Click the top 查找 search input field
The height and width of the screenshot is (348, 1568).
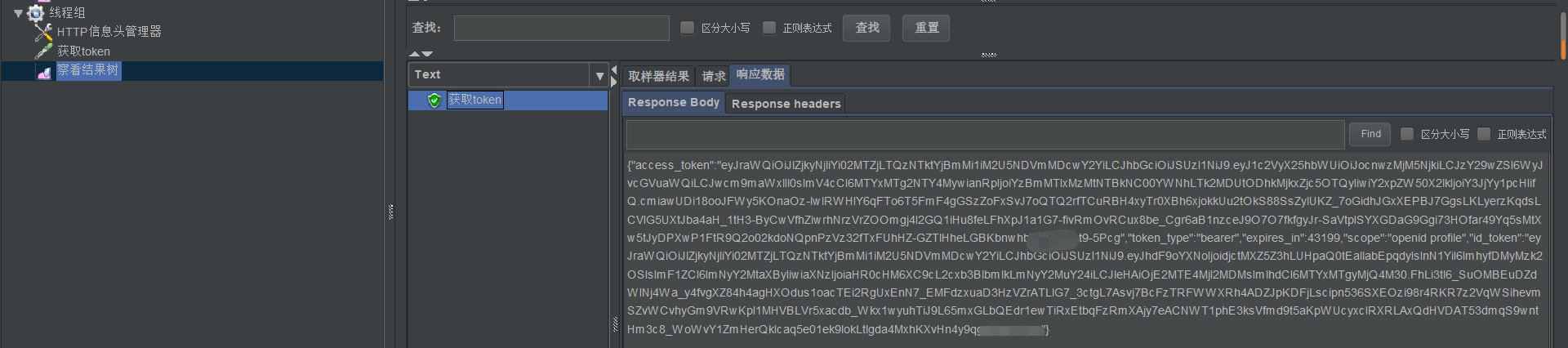[562, 29]
